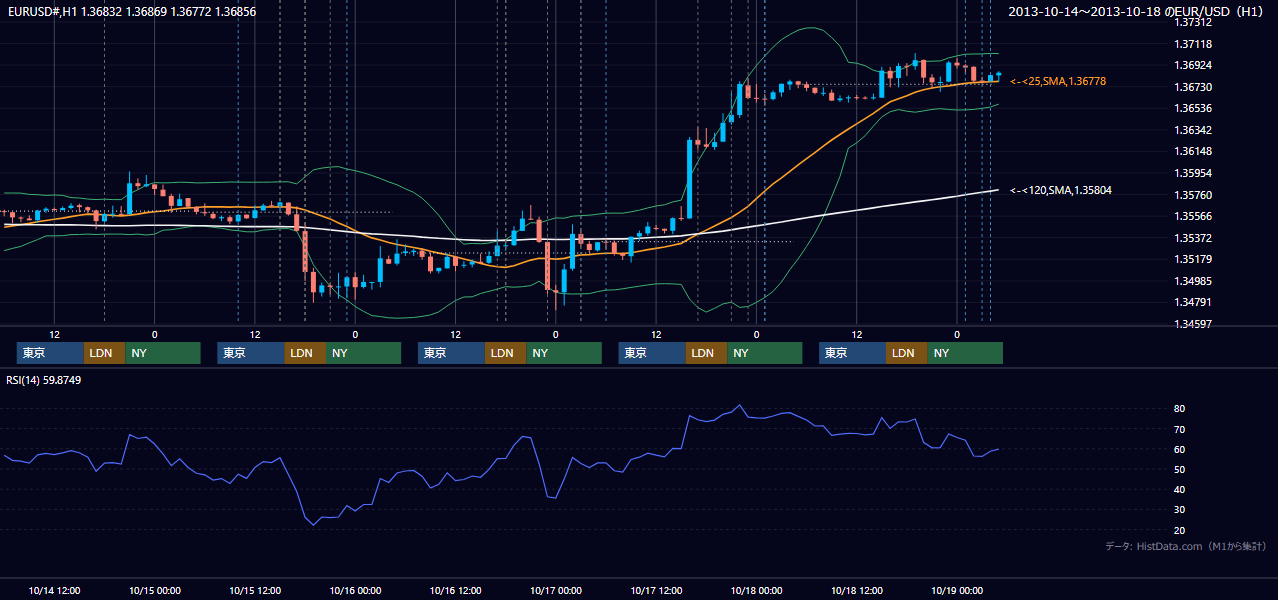Click the 1.36342 price axis label

[1193, 130]
